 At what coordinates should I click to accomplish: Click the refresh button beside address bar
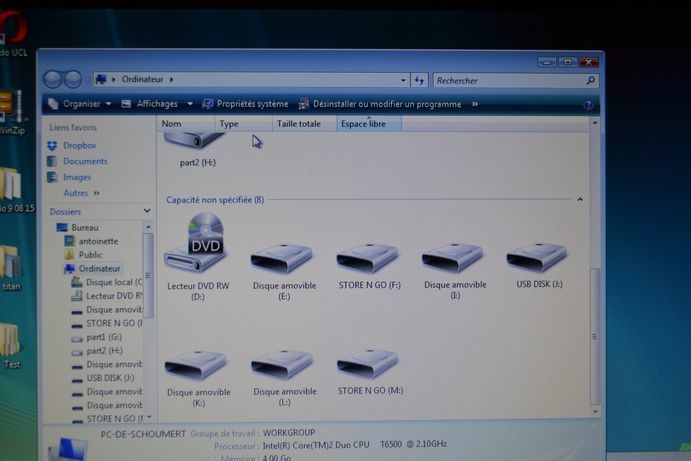click(419, 80)
